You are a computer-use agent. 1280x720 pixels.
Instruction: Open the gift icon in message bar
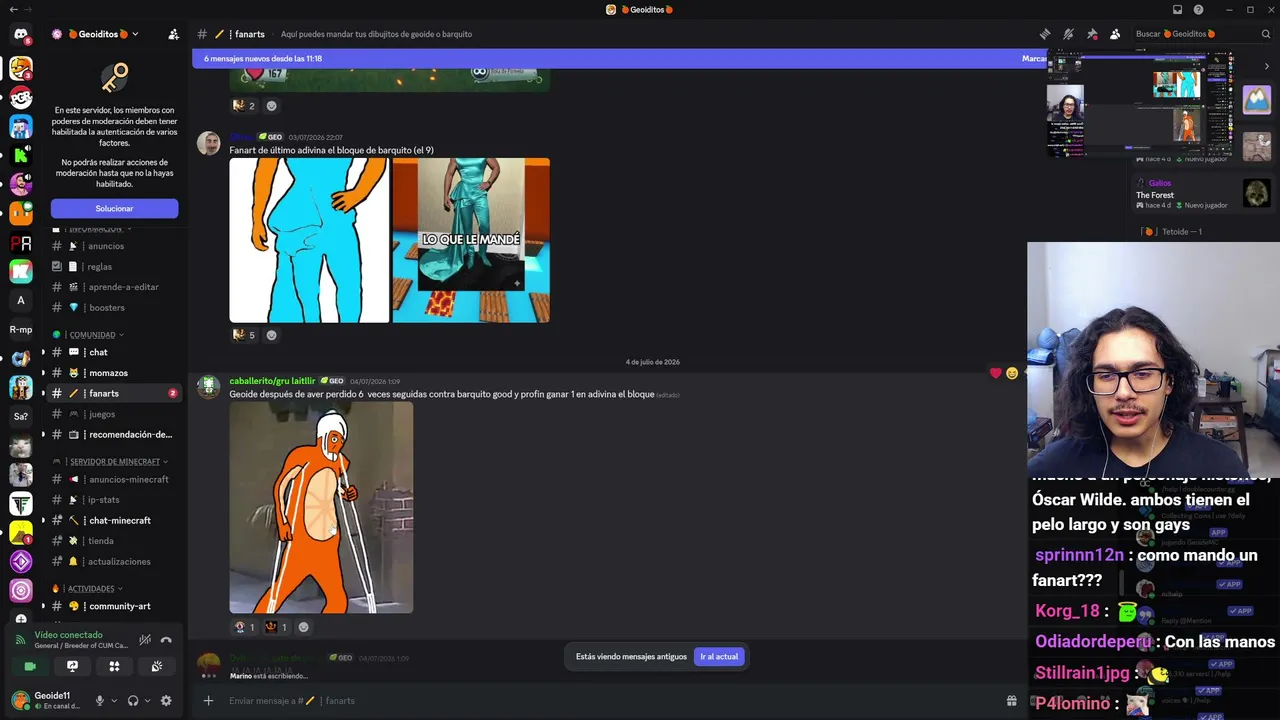click(1011, 701)
